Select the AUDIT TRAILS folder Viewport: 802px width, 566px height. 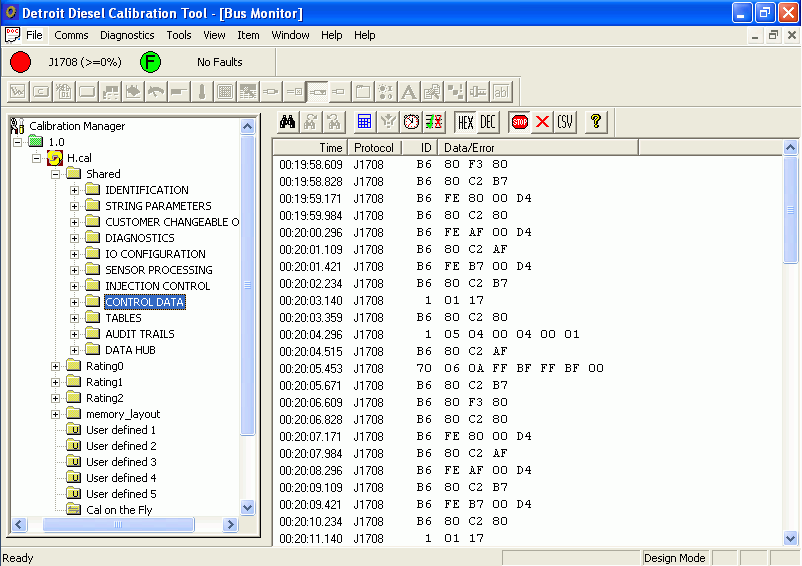(140, 334)
